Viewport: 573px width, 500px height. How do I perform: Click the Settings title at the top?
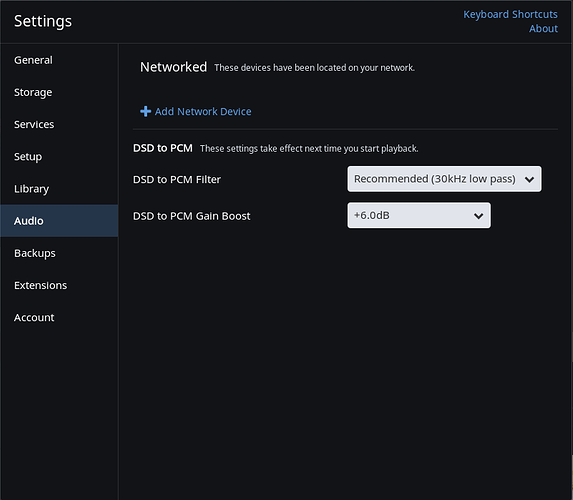pyautogui.click(x=43, y=21)
